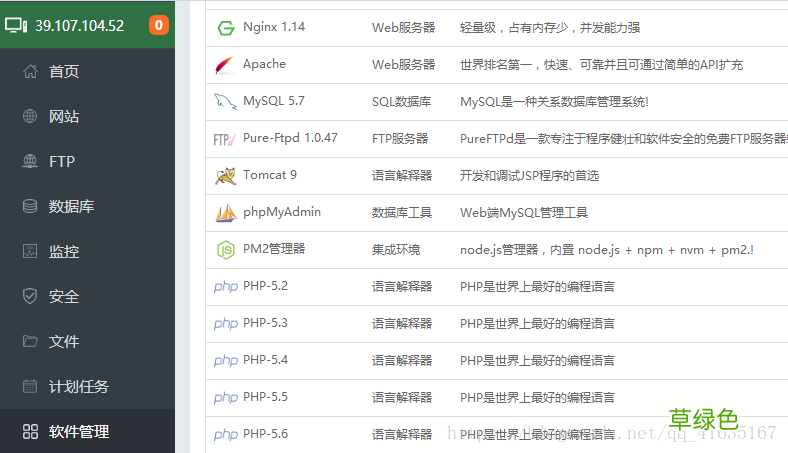
Task: Click the grid icon next to 软件管理
Action: point(30,431)
